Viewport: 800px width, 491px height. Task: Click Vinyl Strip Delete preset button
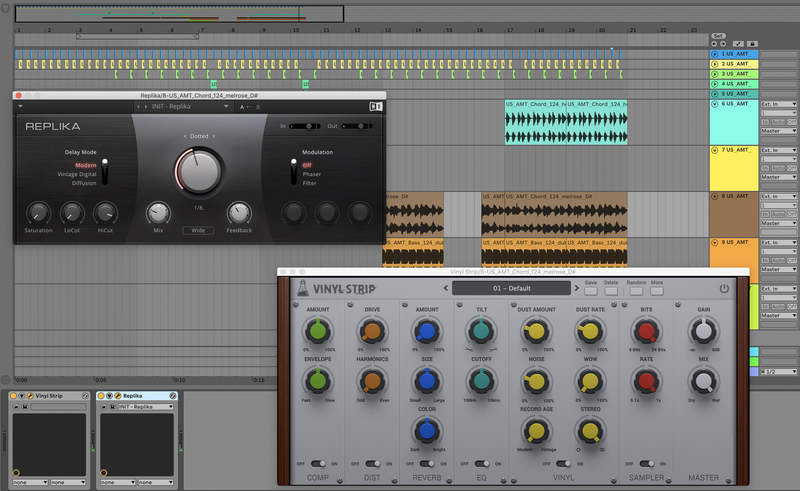pyautogui.click(x=611, y=291)
